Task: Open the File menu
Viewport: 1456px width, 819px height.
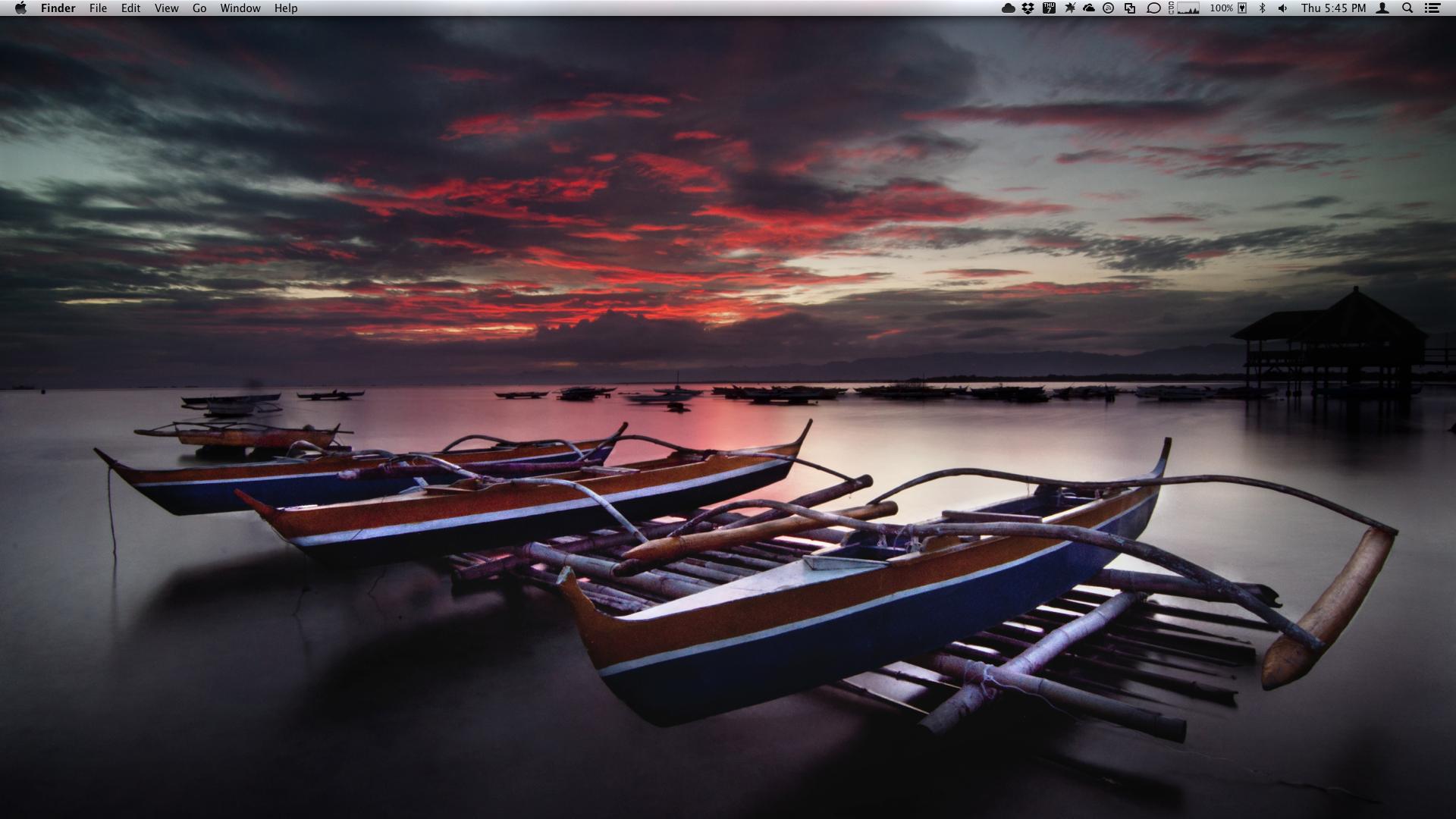Action: (x=98, y=8)
